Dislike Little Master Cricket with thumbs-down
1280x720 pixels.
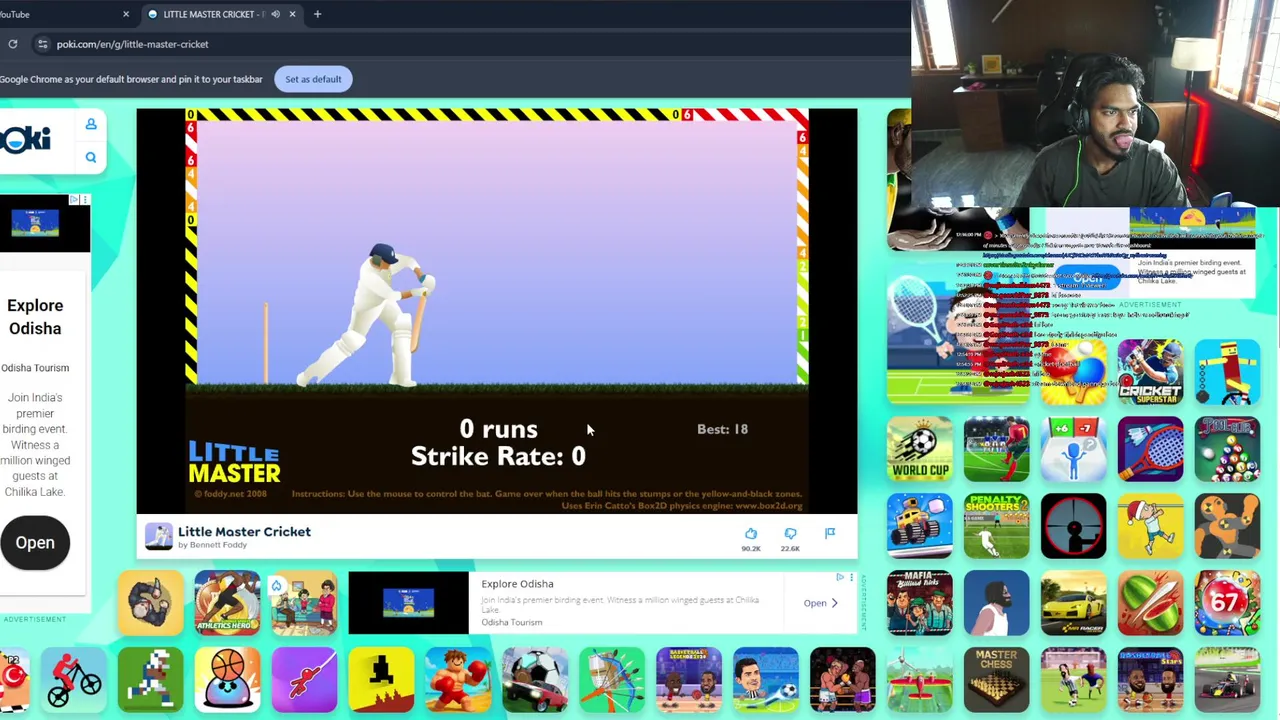coord(790,534)
